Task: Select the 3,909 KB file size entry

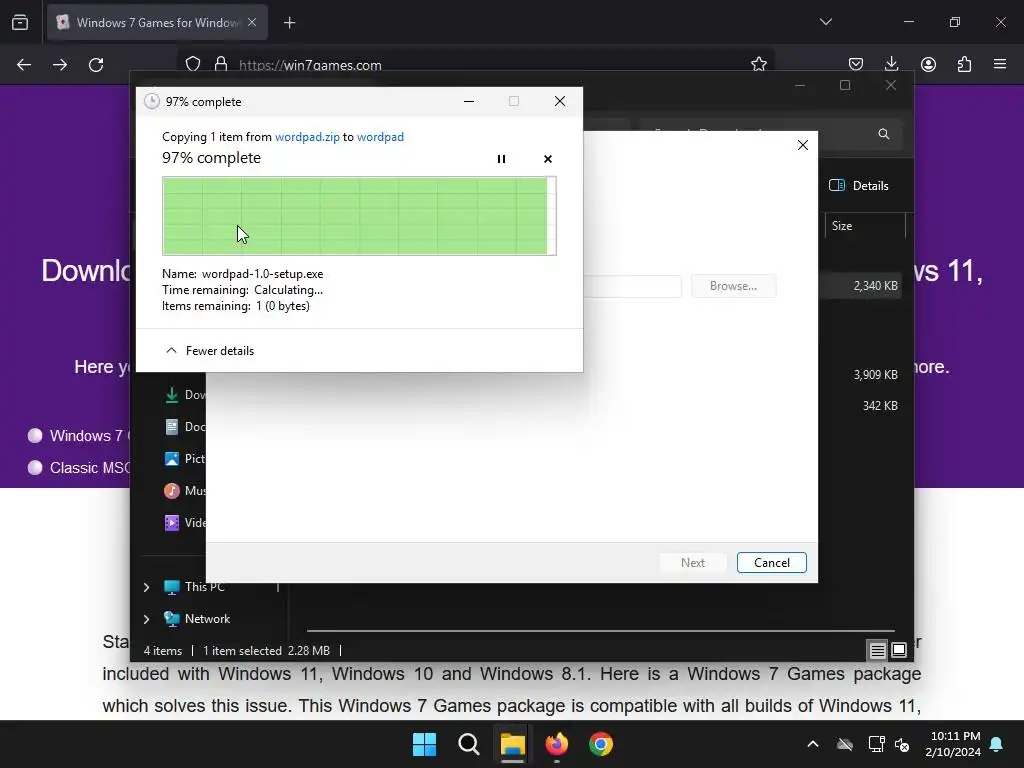Action: [875, 375]
